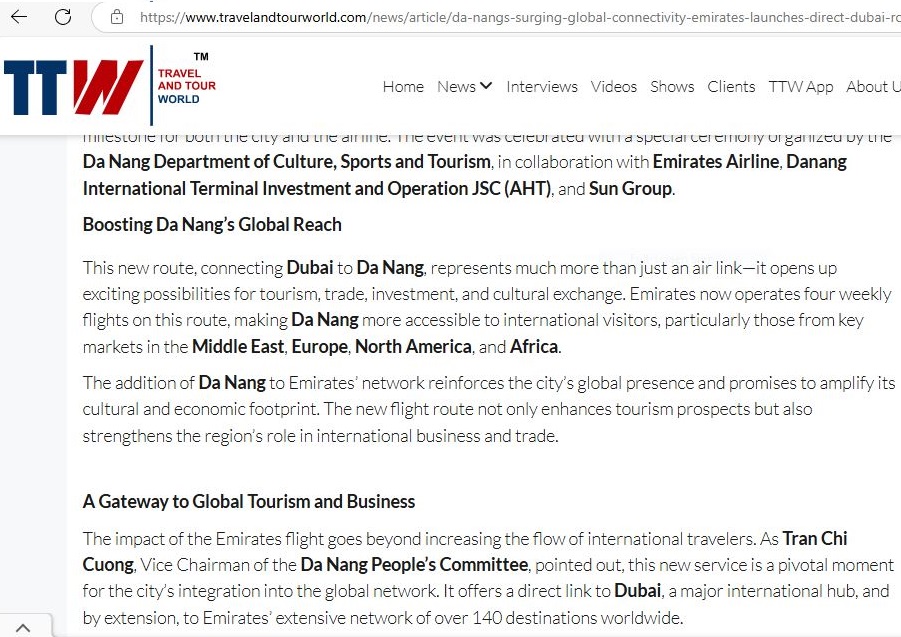
Task: Click the TTW Travel and Tour World logo
Action: pyautogui.click(x=110, y=85)
